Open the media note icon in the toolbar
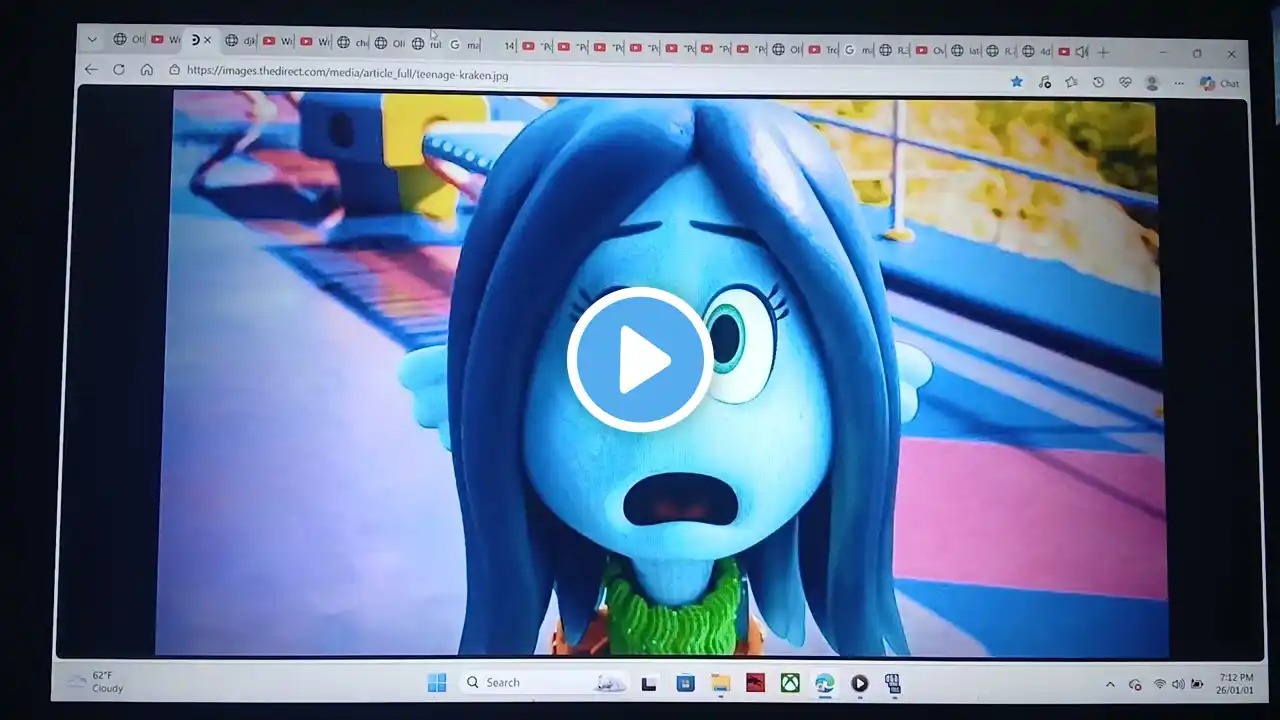 pos(1045,82)
